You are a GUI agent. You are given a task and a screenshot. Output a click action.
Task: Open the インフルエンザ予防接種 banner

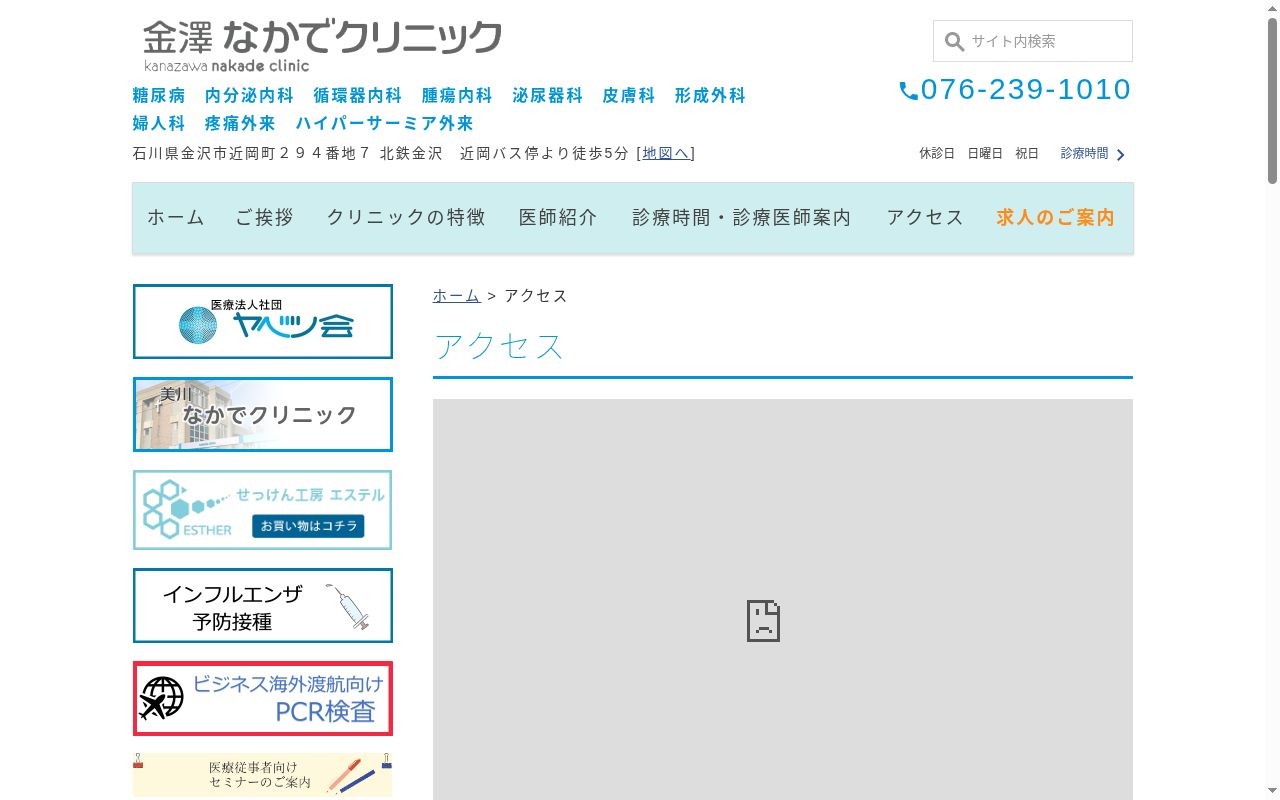(263, 606)
